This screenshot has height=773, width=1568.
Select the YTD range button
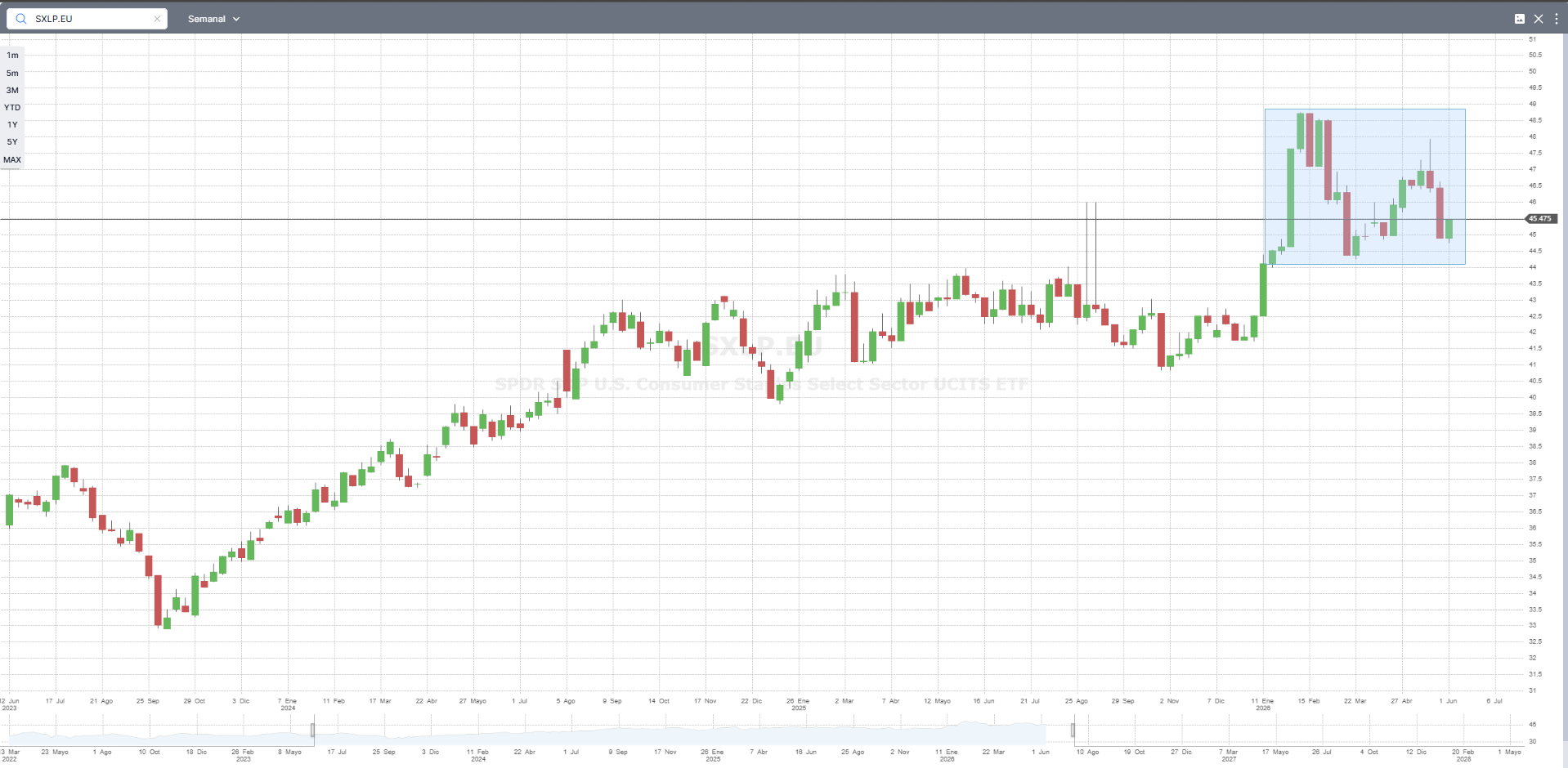point(12,107)
